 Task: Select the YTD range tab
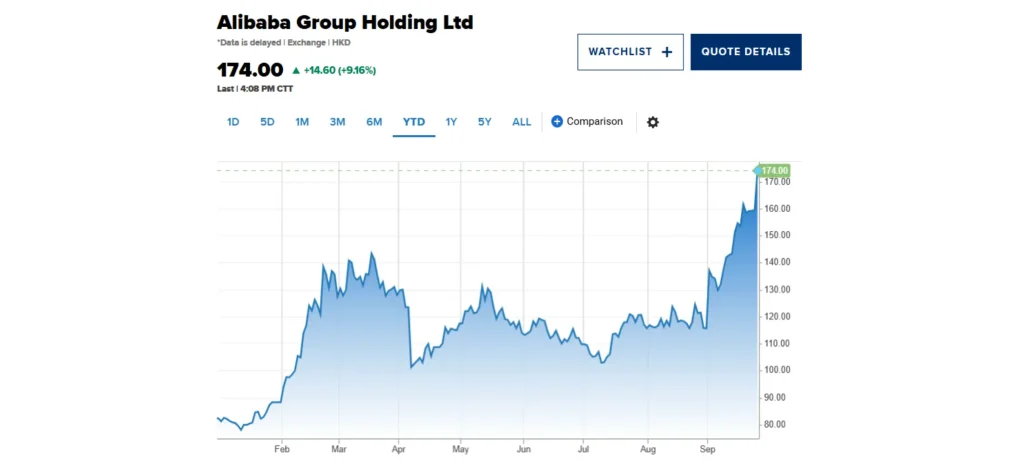414,122
